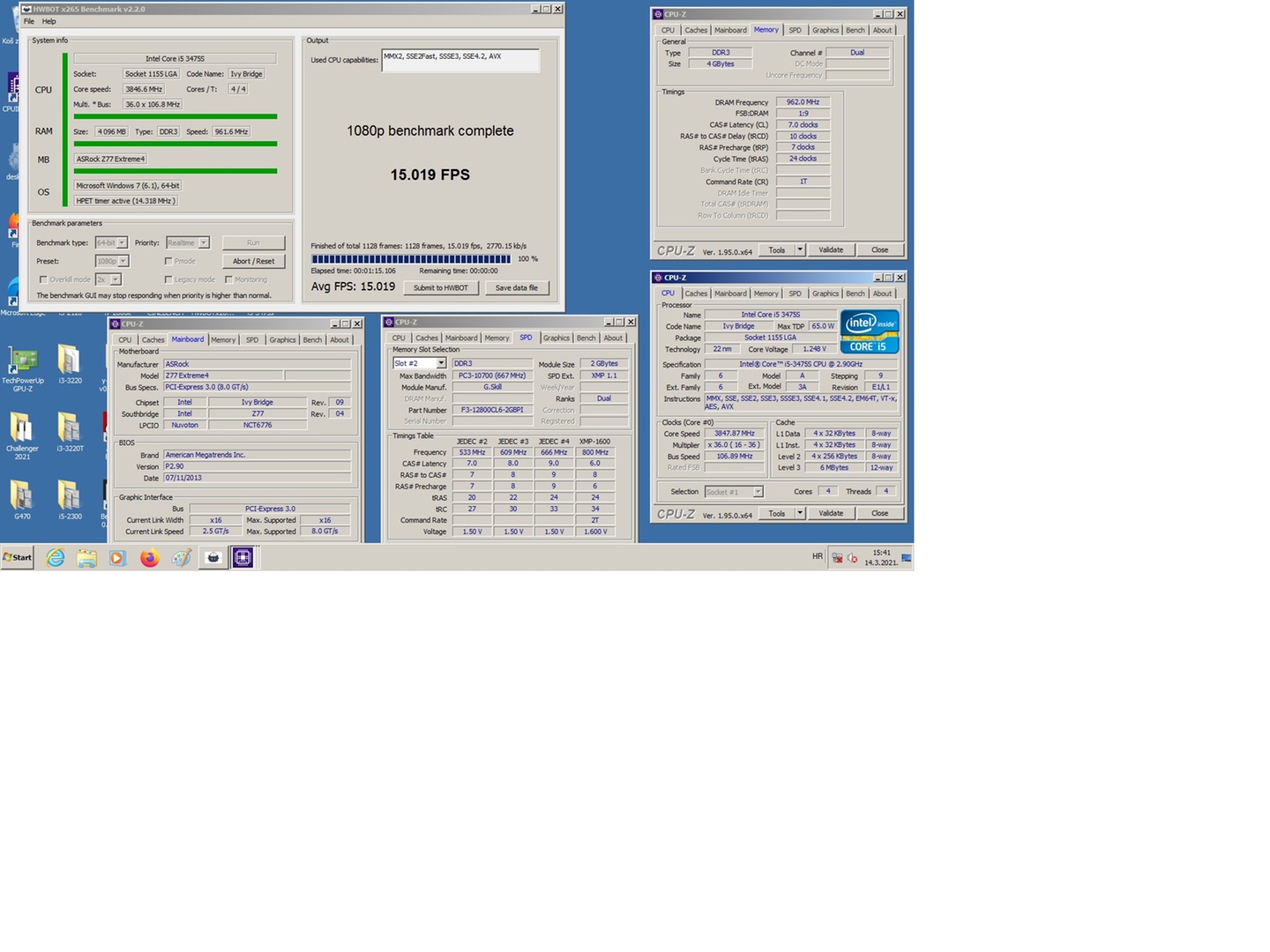Click the benchmark progress bar

pos(411,259)
